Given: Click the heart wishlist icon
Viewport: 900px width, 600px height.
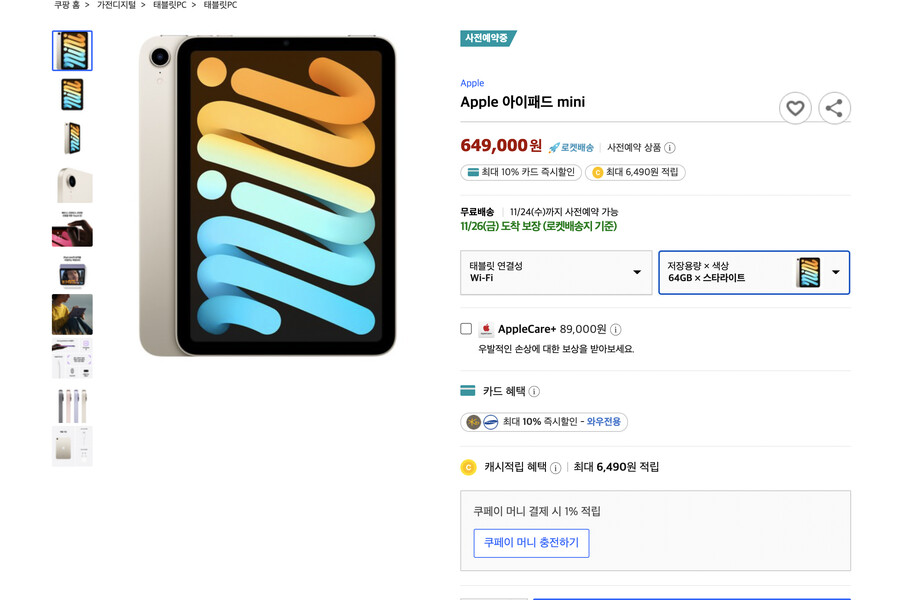Looking at the screenshot, I should pyautogui.click(x=795, y=108).
